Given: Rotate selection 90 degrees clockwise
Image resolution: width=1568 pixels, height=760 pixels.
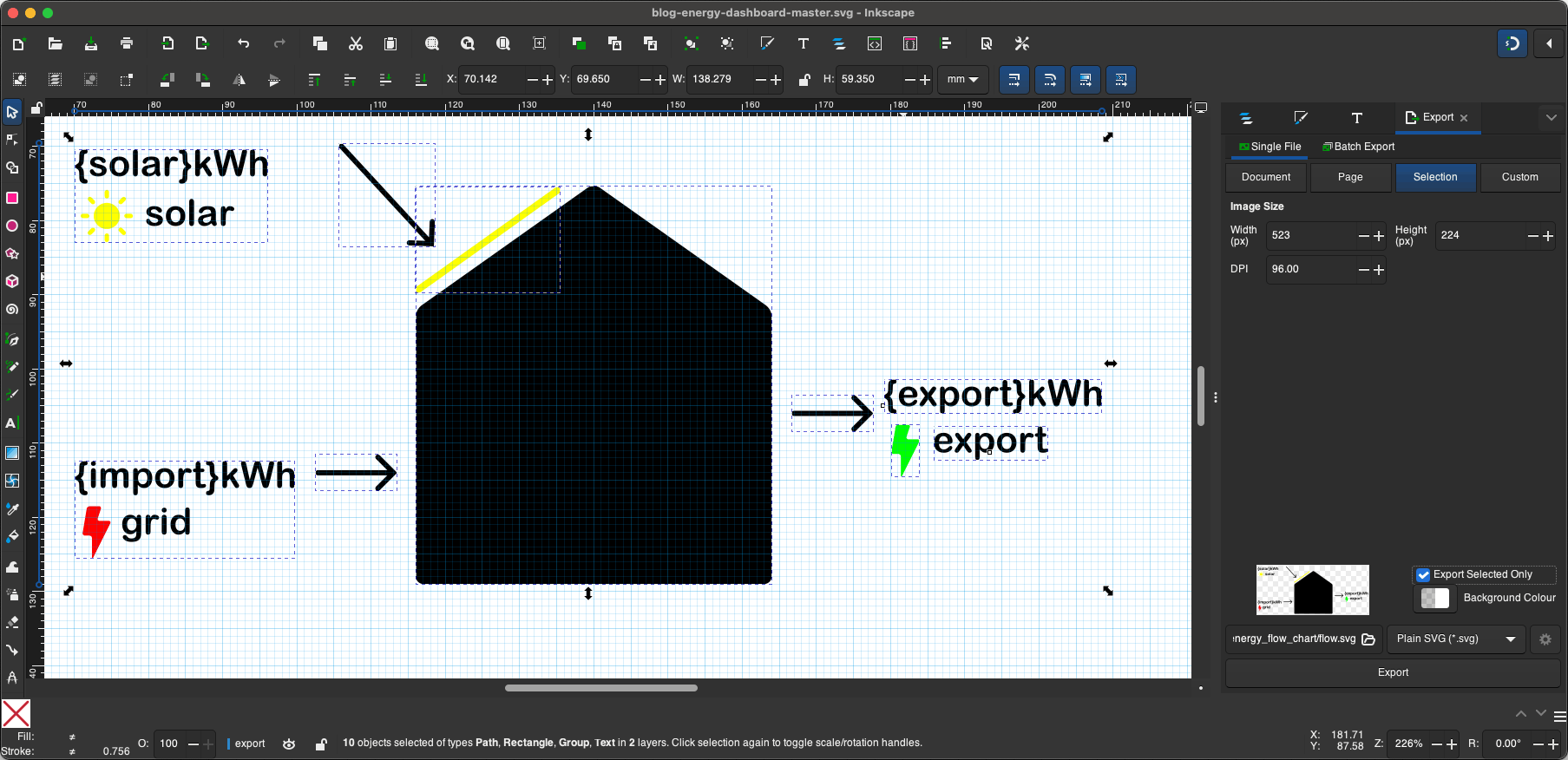Looking at the screenshot, I should point(203,80).
